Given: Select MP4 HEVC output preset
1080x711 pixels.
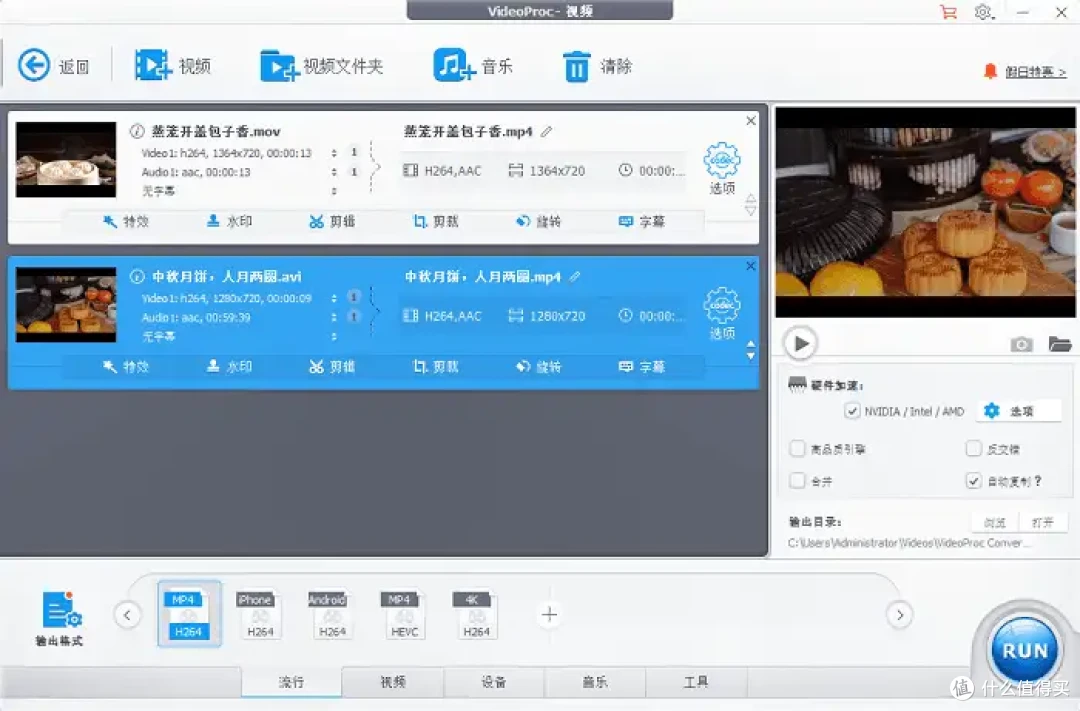Looking at the screenshot, I should [404, 614].
